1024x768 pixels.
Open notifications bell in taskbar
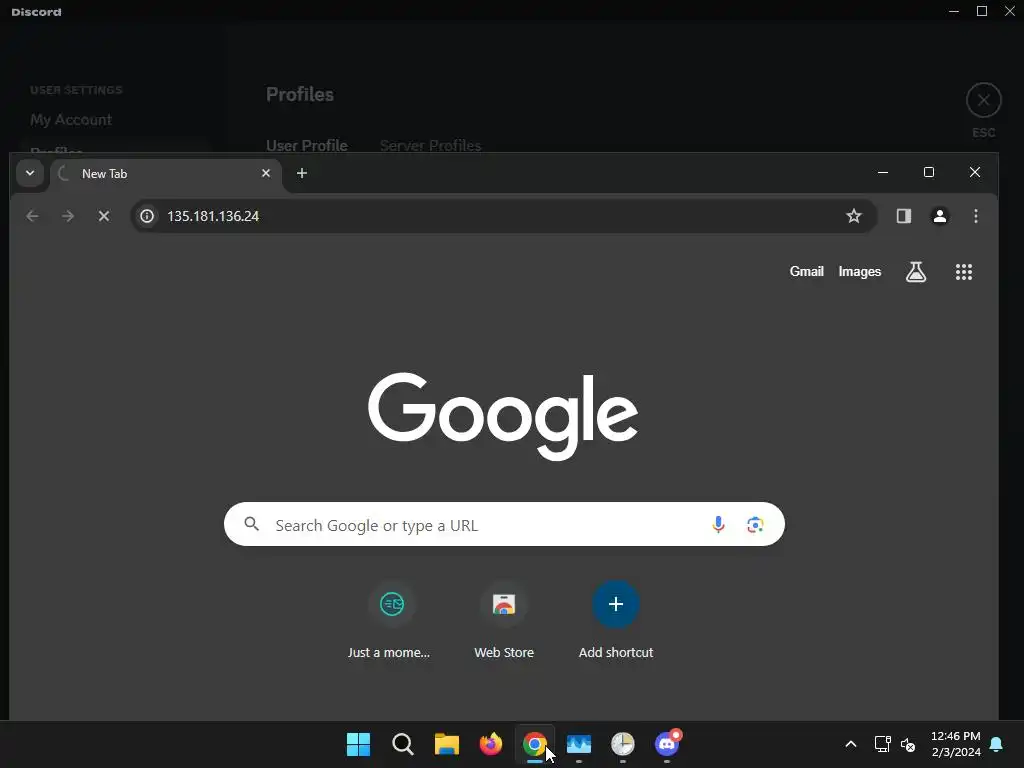pyautogui.click(x=997, y=744)
